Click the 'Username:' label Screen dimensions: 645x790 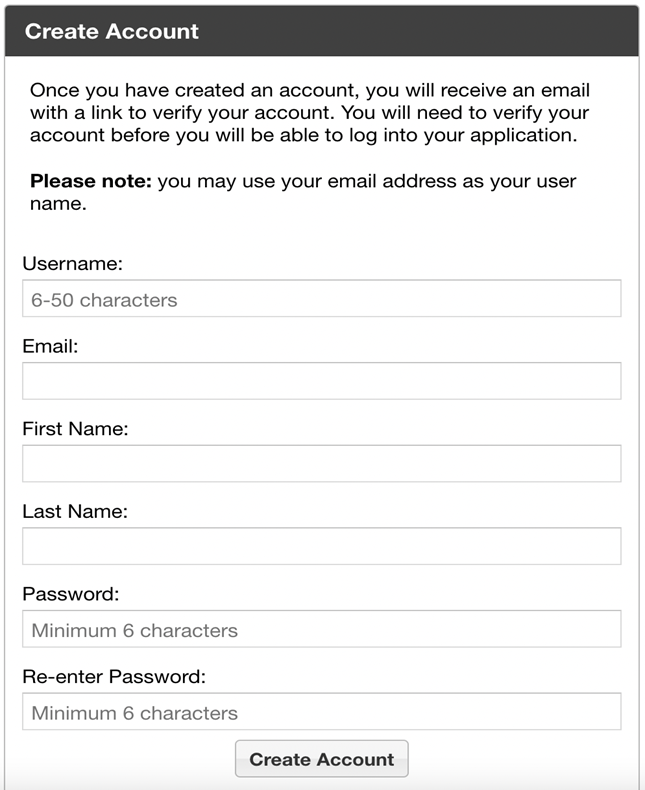click(72, 264)
